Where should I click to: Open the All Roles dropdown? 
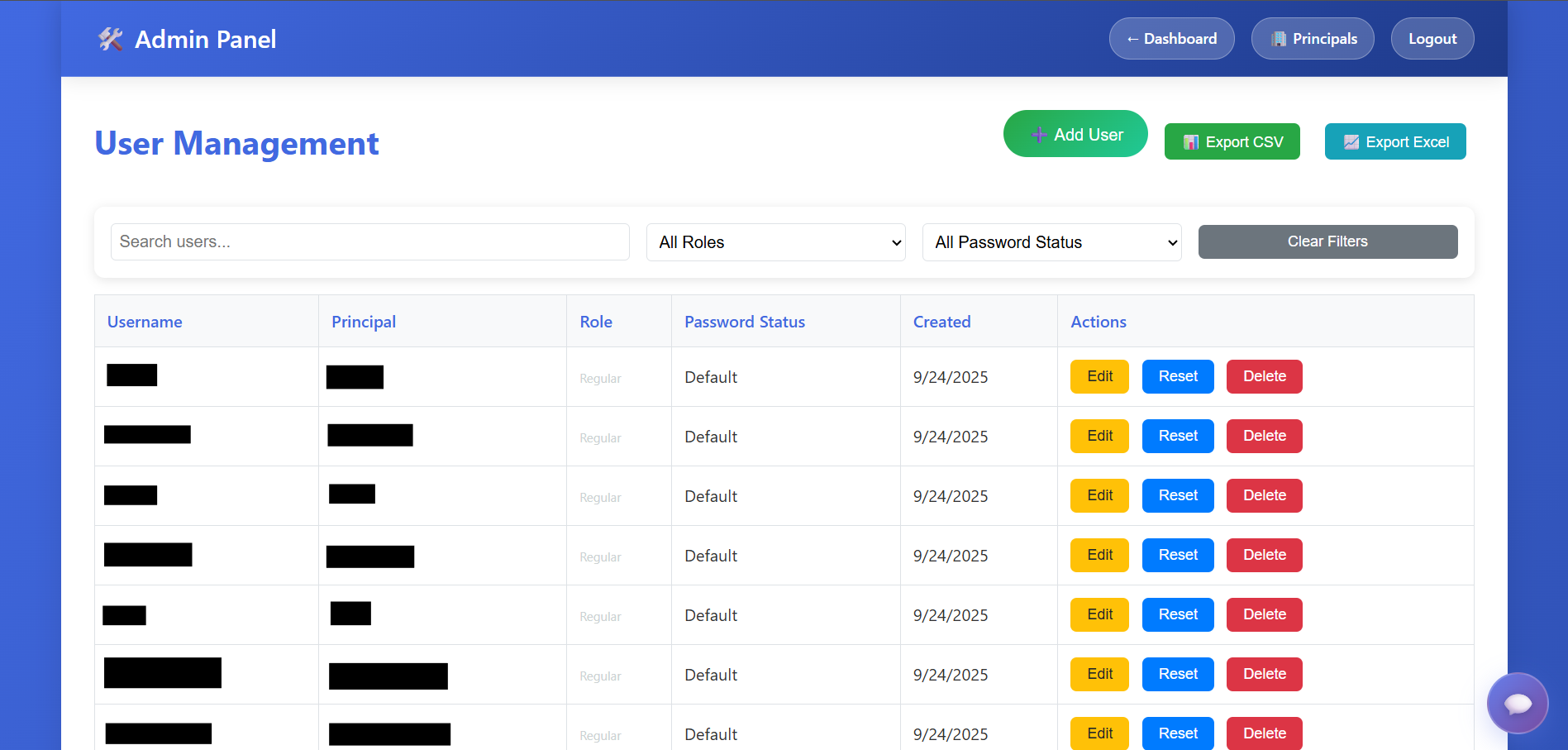[775, 242]
